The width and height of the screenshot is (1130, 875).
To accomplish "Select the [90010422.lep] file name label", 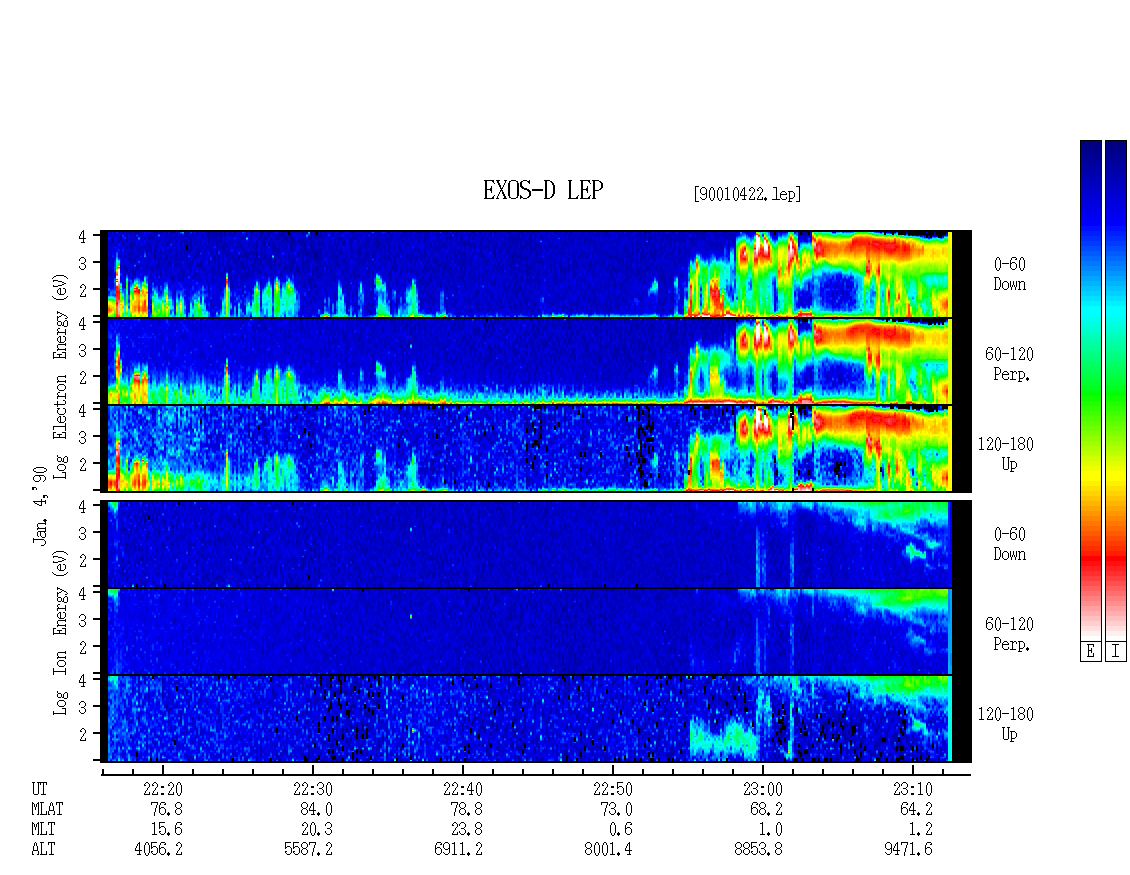I will point(747,194).
